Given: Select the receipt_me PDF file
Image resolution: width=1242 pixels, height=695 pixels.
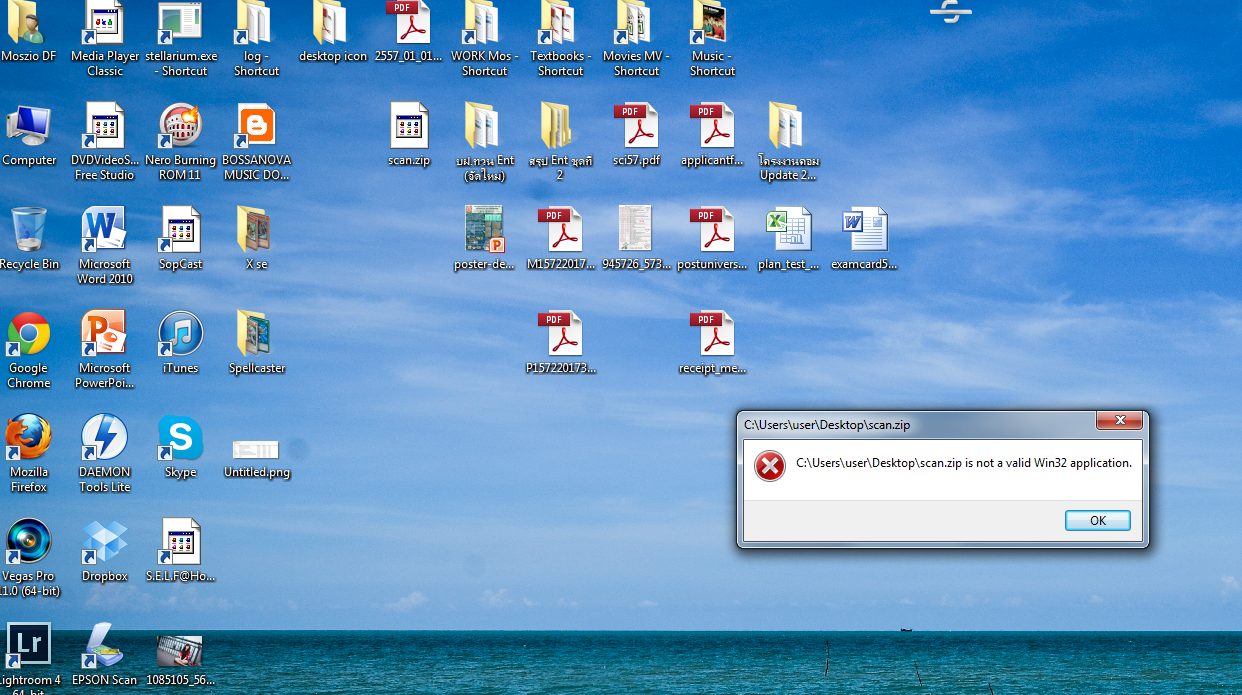Looking at the screenshot, I should point(713,334).
